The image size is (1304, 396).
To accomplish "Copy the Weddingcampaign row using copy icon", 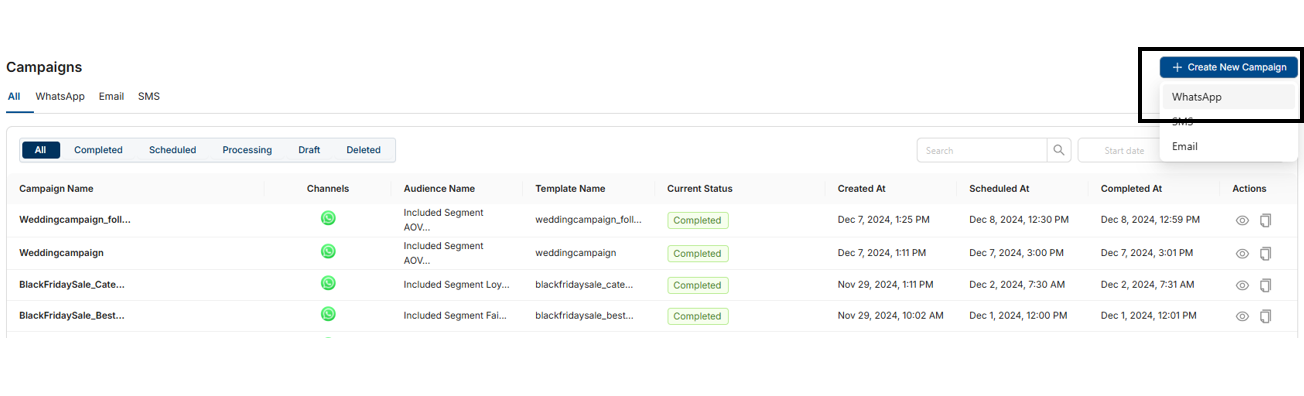I will [1266, 253].
